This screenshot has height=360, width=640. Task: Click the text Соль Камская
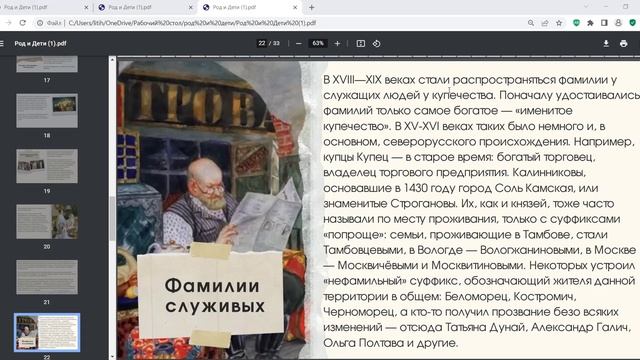[534, 188]
